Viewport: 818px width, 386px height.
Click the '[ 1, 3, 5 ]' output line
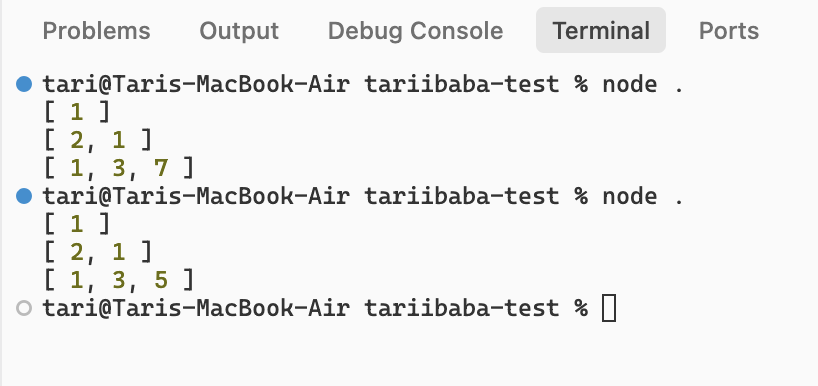119,281
